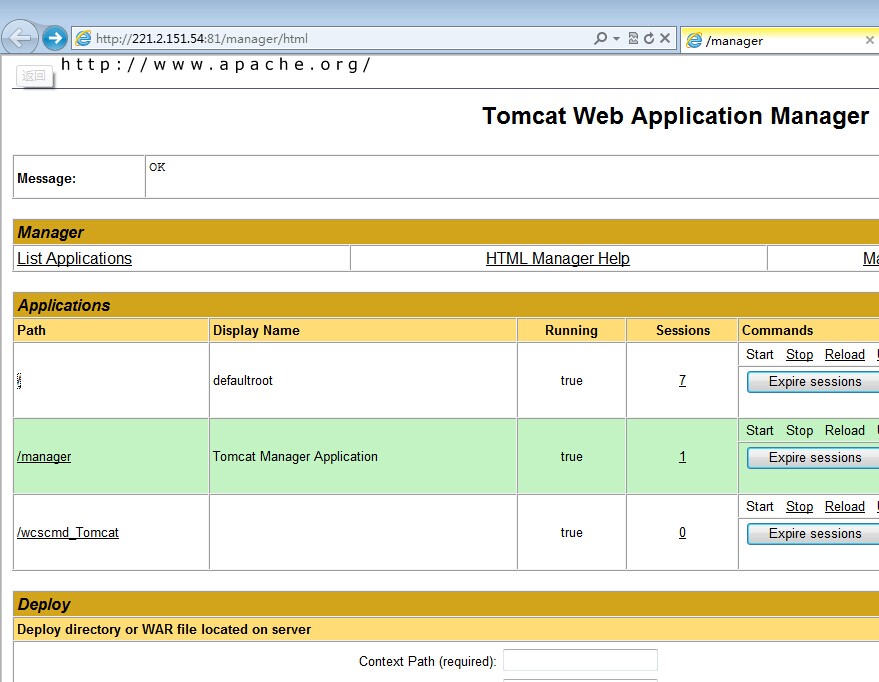The width and height of the screenshot is (879, 682).
Task: Toggle the compatibility view icon in address bar
Action: coord(633,38)
